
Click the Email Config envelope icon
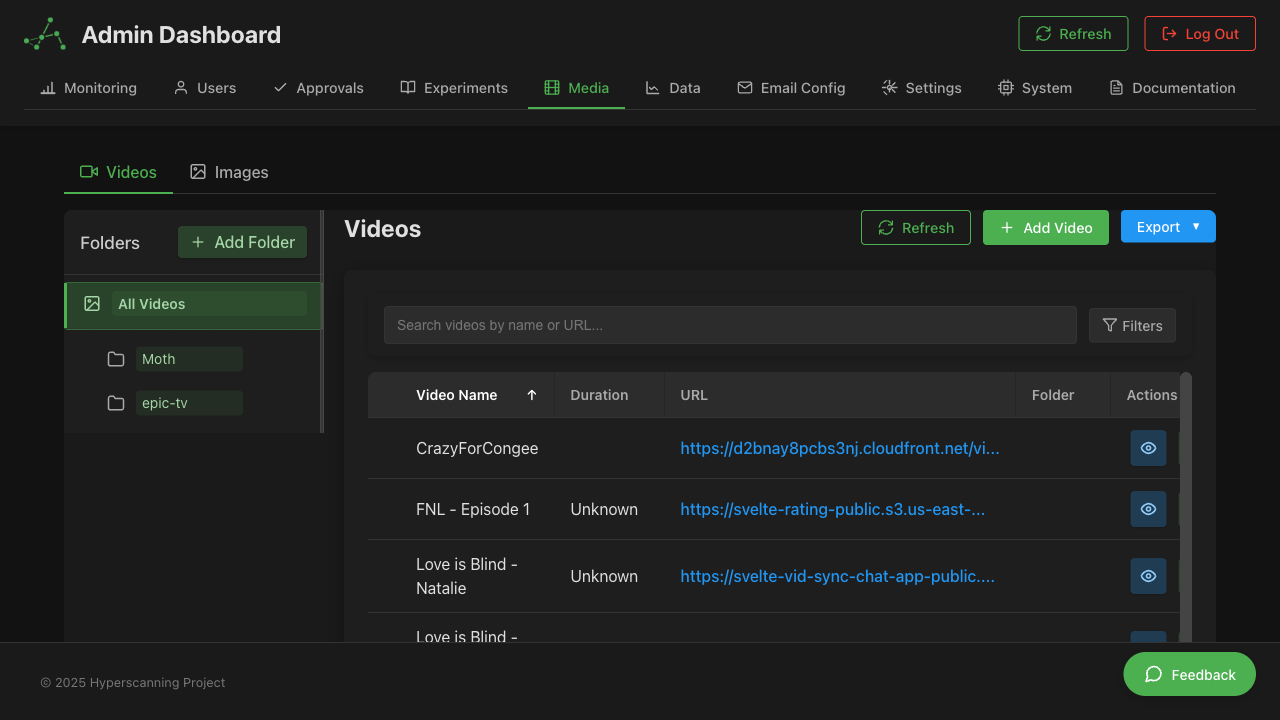(745, 88)
